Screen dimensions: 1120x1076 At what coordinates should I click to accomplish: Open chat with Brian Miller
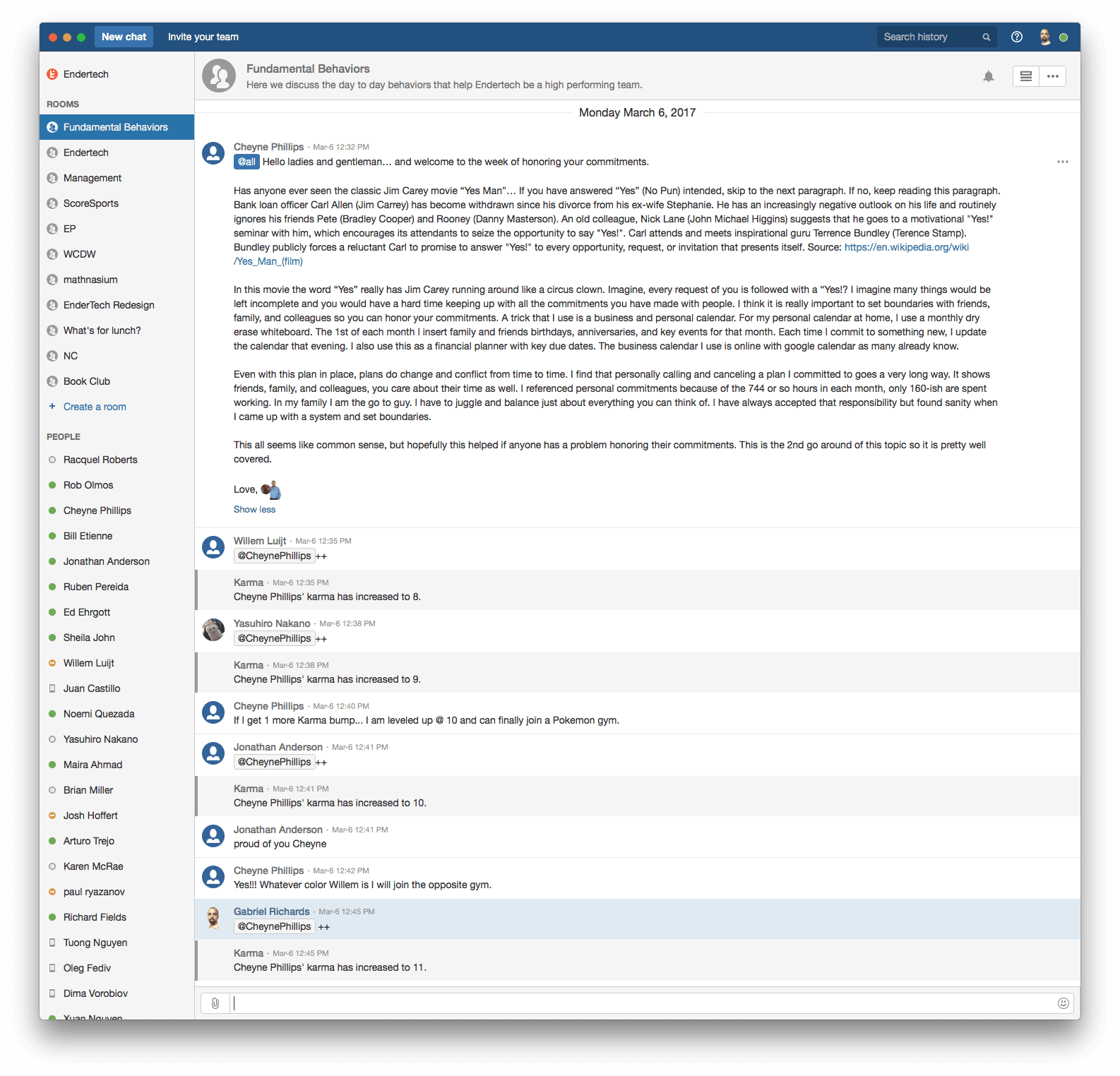117,790
